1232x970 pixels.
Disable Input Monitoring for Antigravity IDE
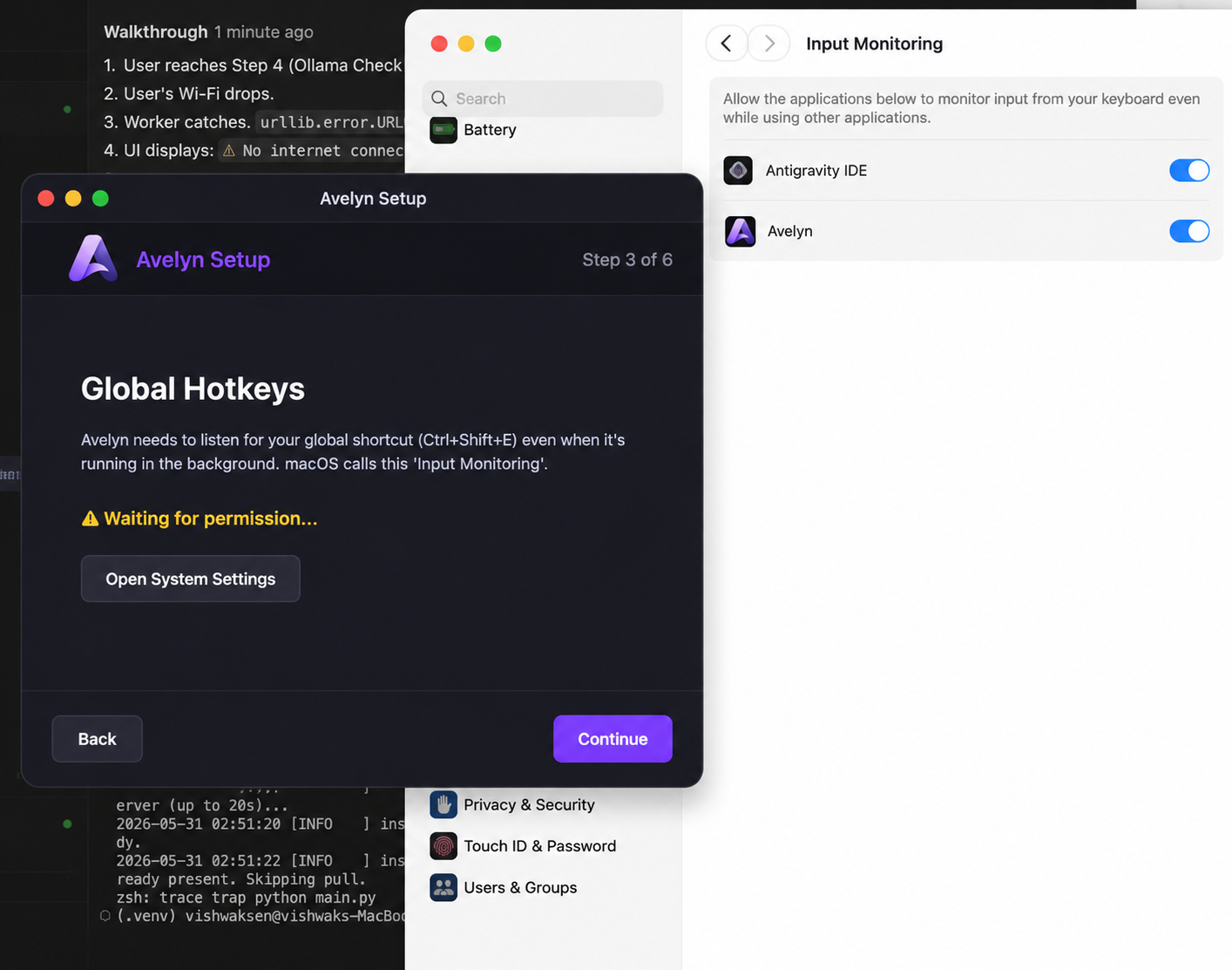pyautogui.click(x=1189, y=170)
